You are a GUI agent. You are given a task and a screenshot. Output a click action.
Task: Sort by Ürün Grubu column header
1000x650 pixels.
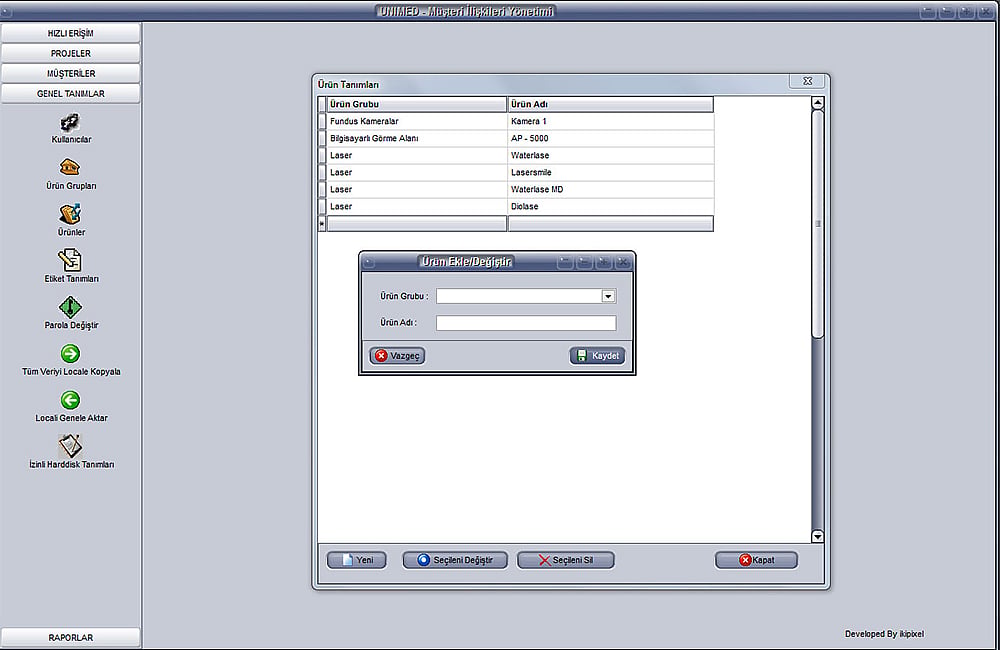417,104
